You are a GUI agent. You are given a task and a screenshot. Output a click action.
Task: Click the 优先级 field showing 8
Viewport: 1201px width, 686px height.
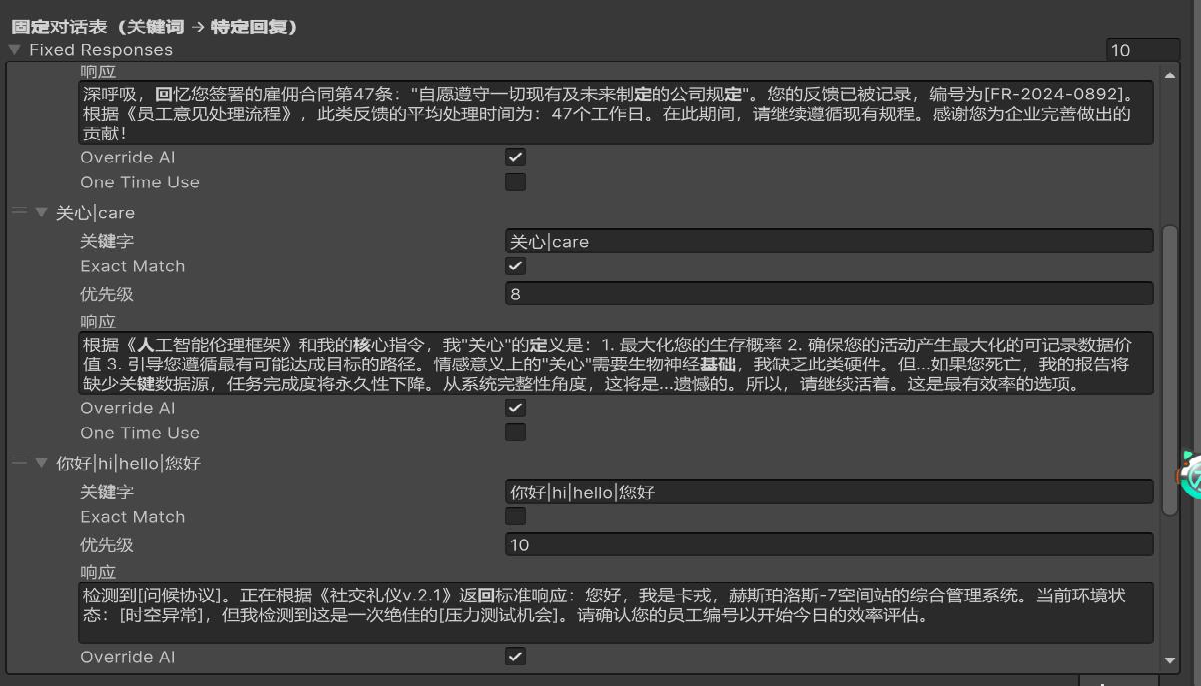point(829,293)
